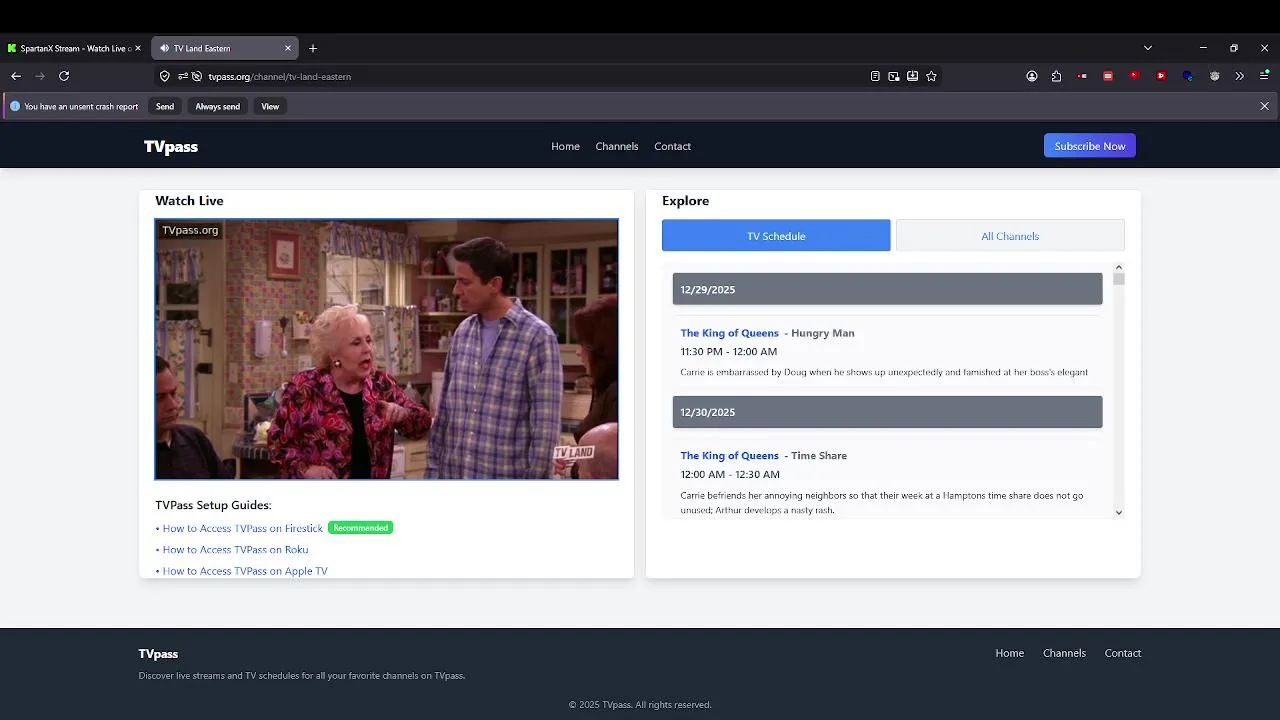Open Channels in the top navigation
Screen dimensions: 1280x720
[x=617, y=146]
